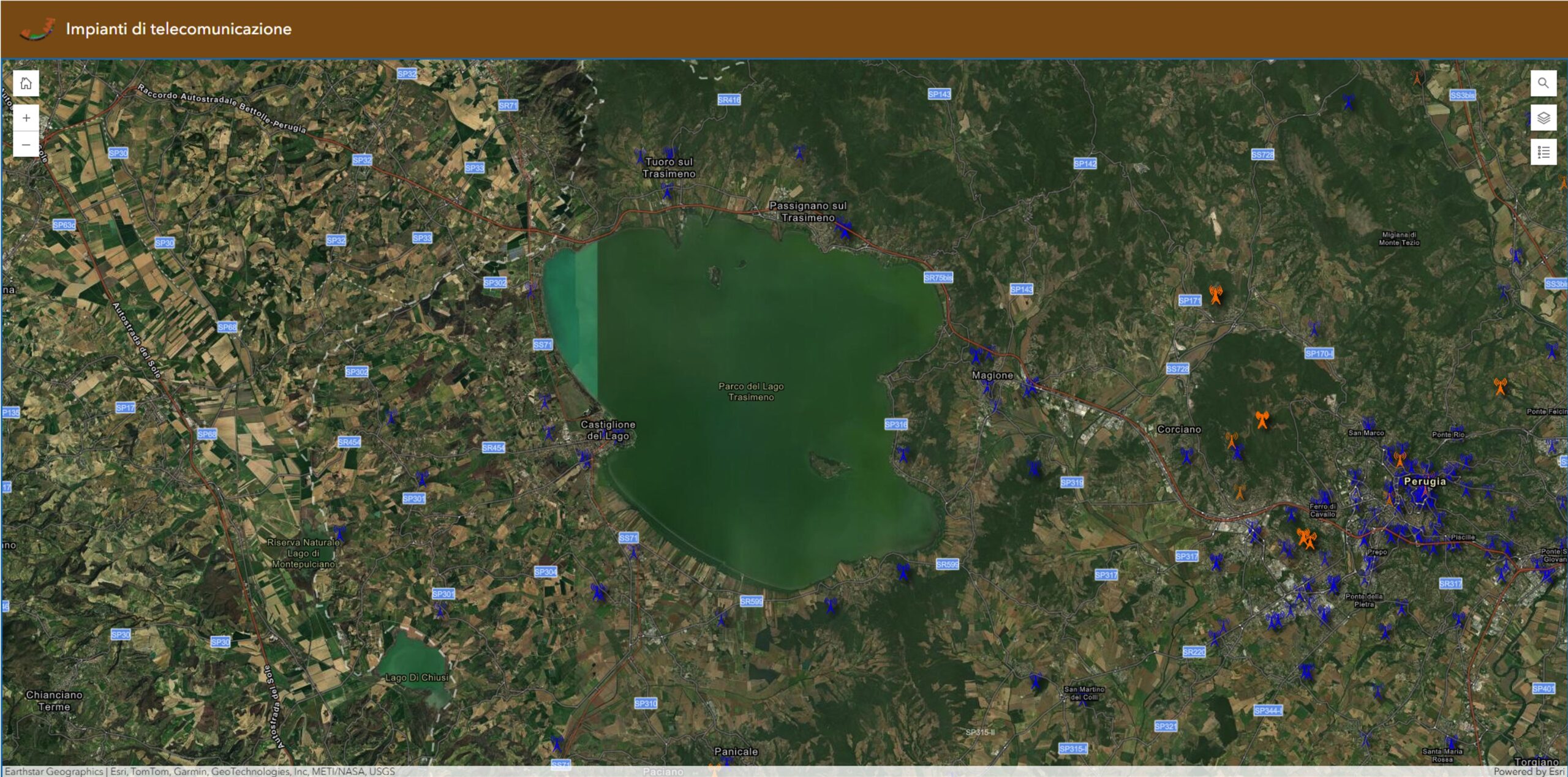Viewport: 1568px width, 777px height.
Task: Click the SP310 road shield
Action: pos(646,703)
